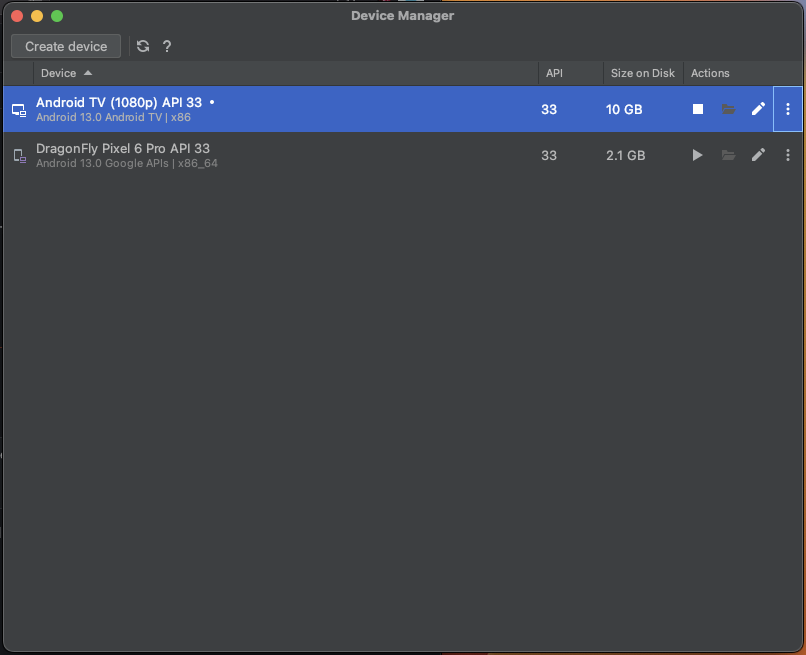The image size is (806, 655).
Task: Open the help question mark icon
Action: tap(167, 46)
